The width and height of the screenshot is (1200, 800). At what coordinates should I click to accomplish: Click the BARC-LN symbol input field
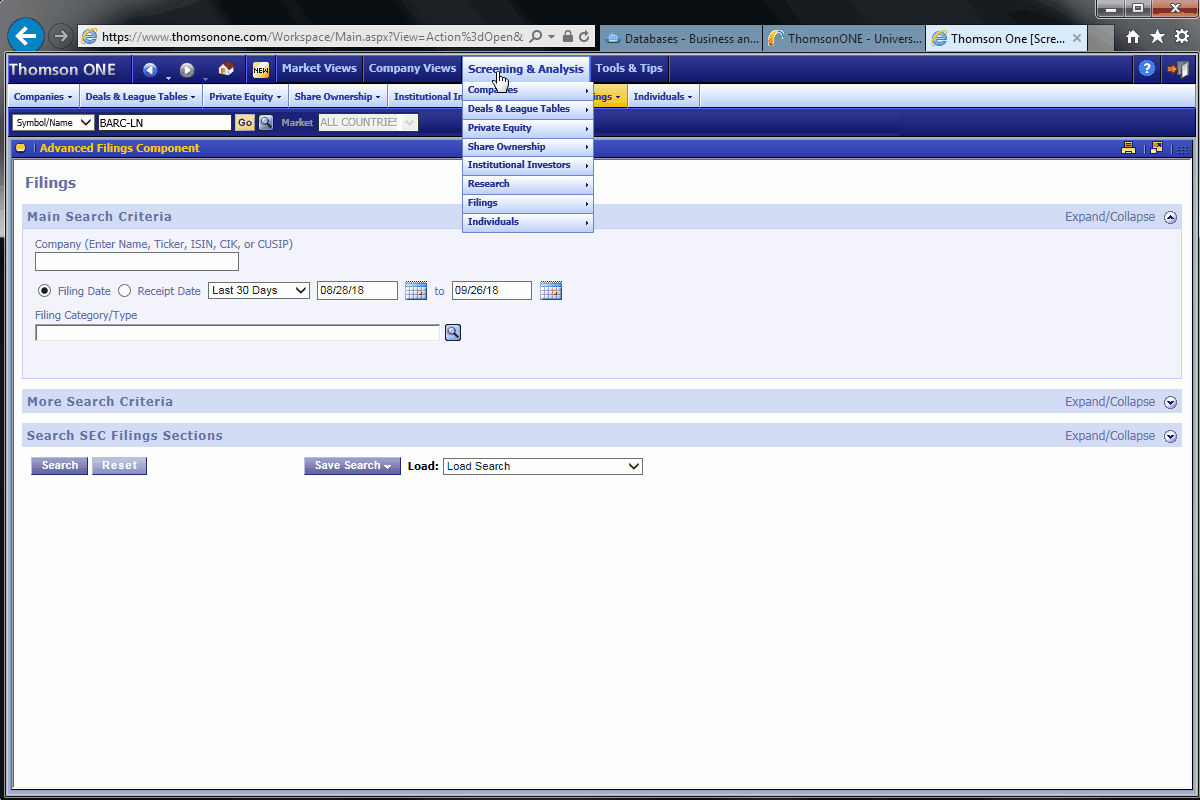pyautogui.click(x=165, y=122)
